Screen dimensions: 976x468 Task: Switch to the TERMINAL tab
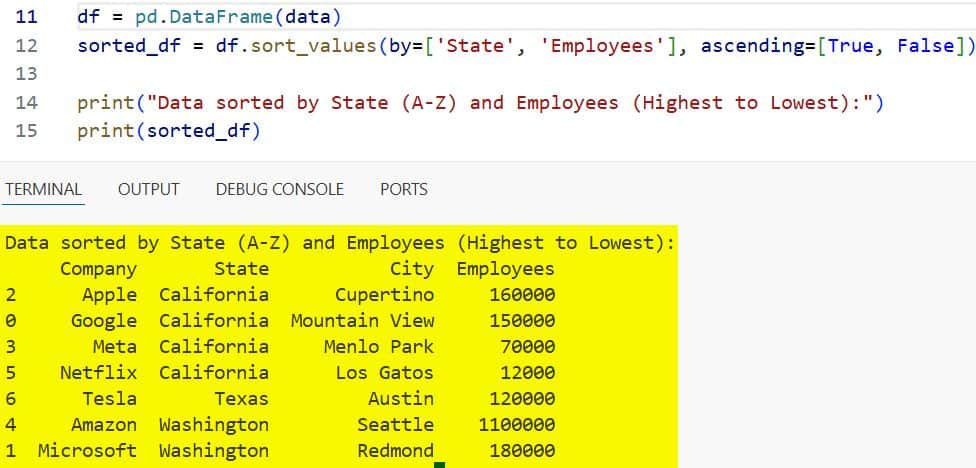pyautogui.click(x=44, y=189)
